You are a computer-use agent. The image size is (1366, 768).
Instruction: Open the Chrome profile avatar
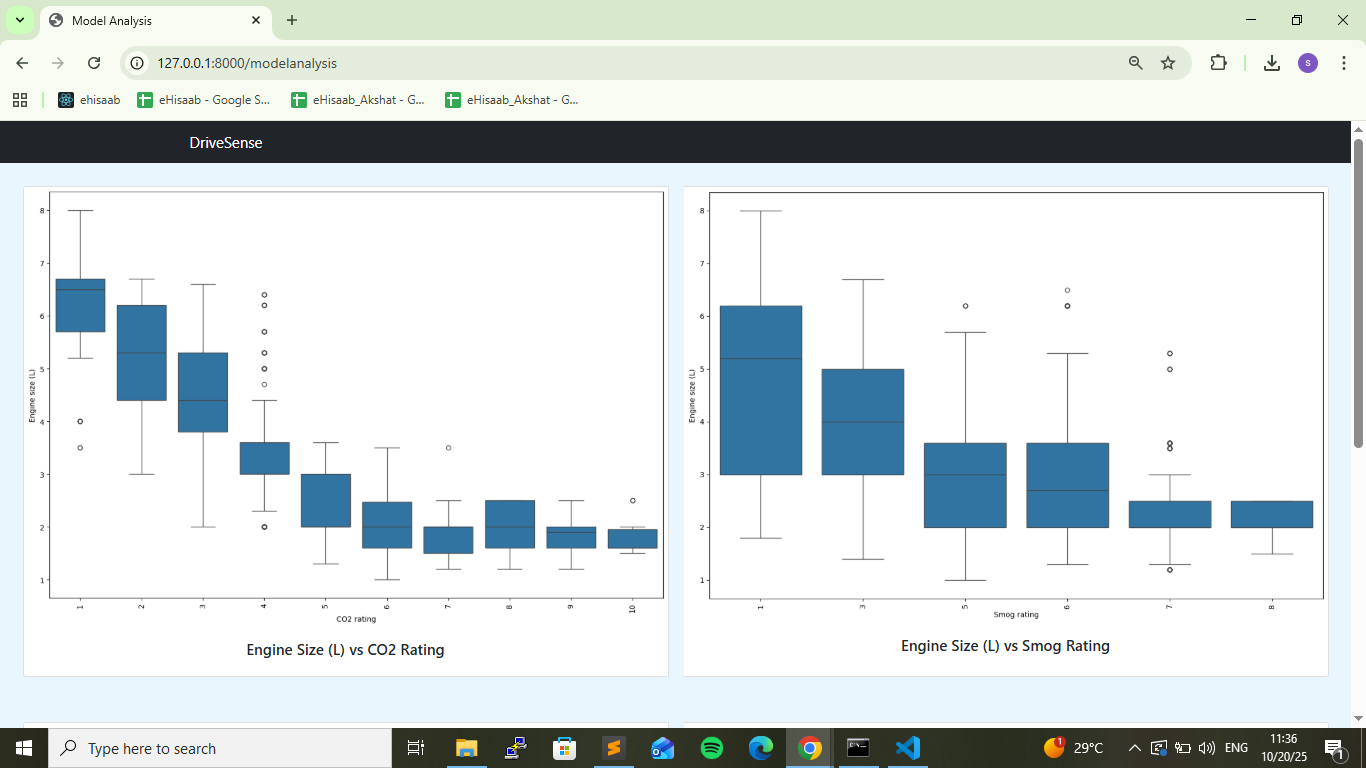click(x=1308, y=63)
